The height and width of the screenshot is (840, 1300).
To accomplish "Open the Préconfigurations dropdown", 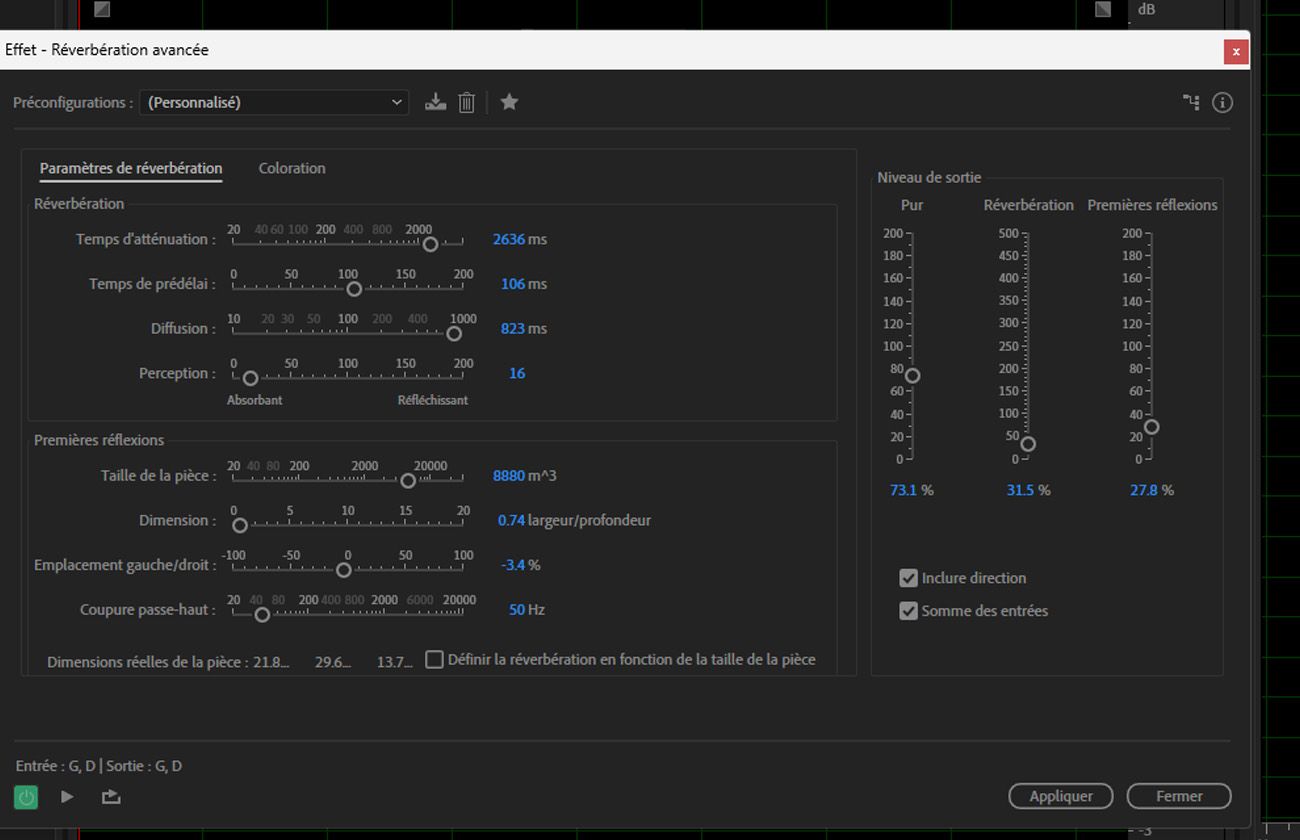I will (274, 102).
